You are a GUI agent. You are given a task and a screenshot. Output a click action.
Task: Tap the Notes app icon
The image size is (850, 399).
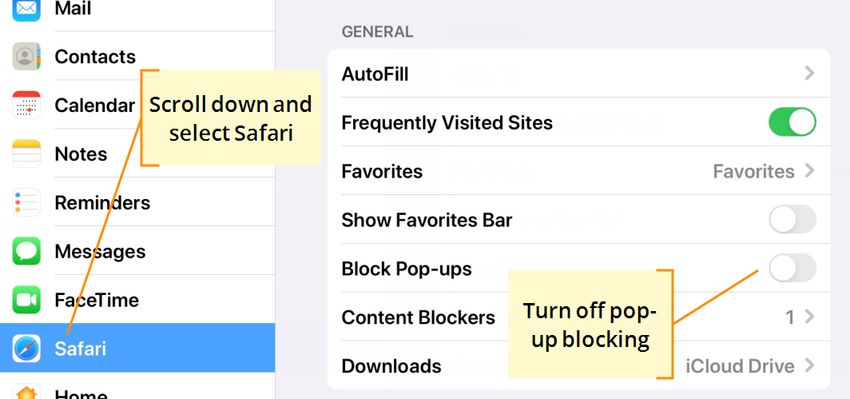point(27,154)
